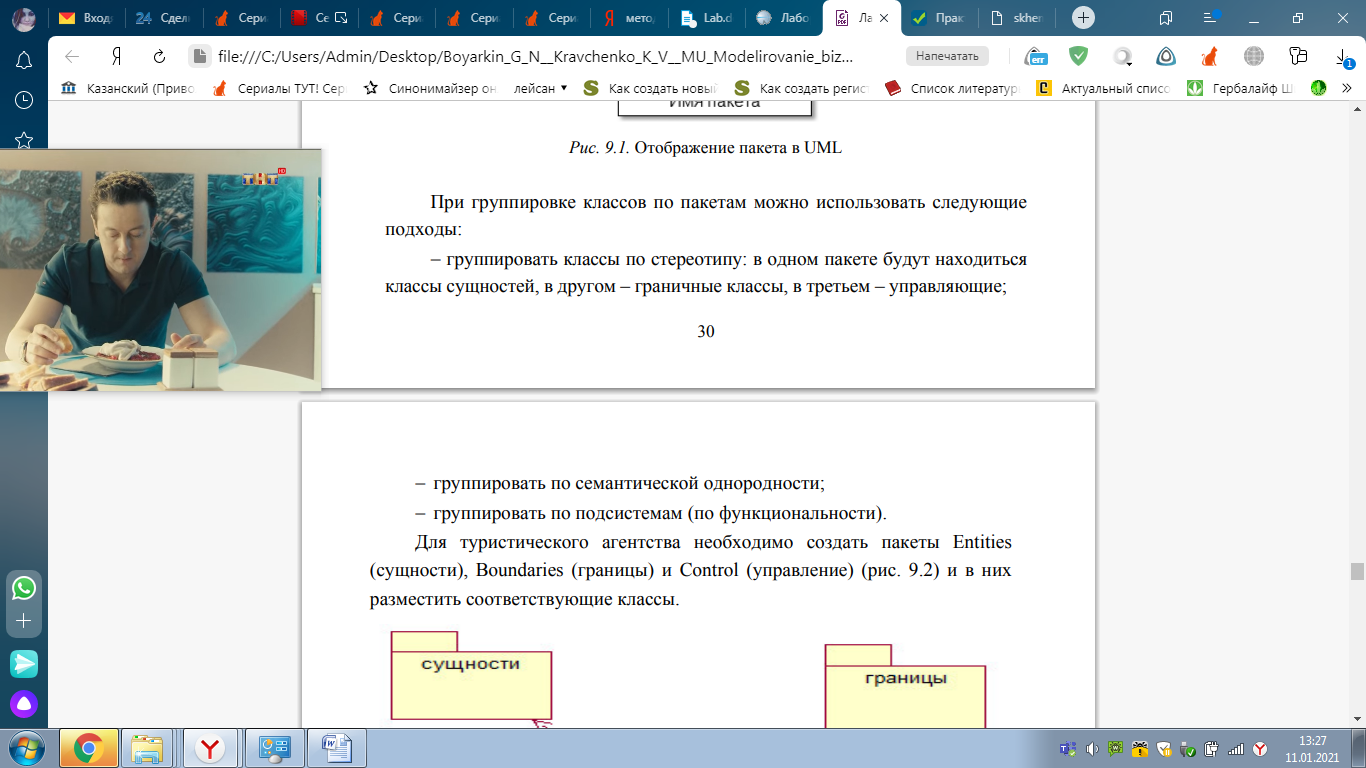Expand the лейсан bookmarks folder
This screenshot has width=1366, height=768.
(x=540, y=88)
